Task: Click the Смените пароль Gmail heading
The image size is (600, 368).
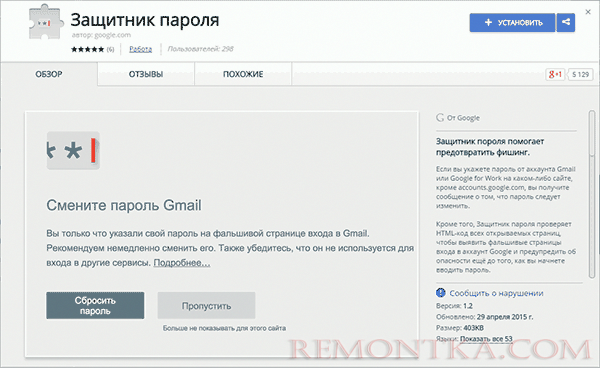Action: (124, 205)
